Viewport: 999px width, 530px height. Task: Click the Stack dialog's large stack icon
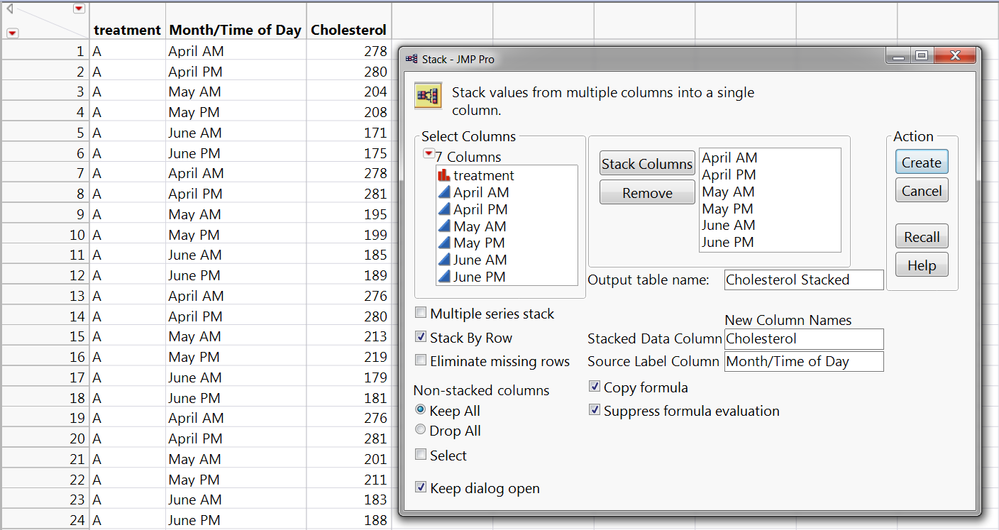pyautogui.click(x=429, y=97)
